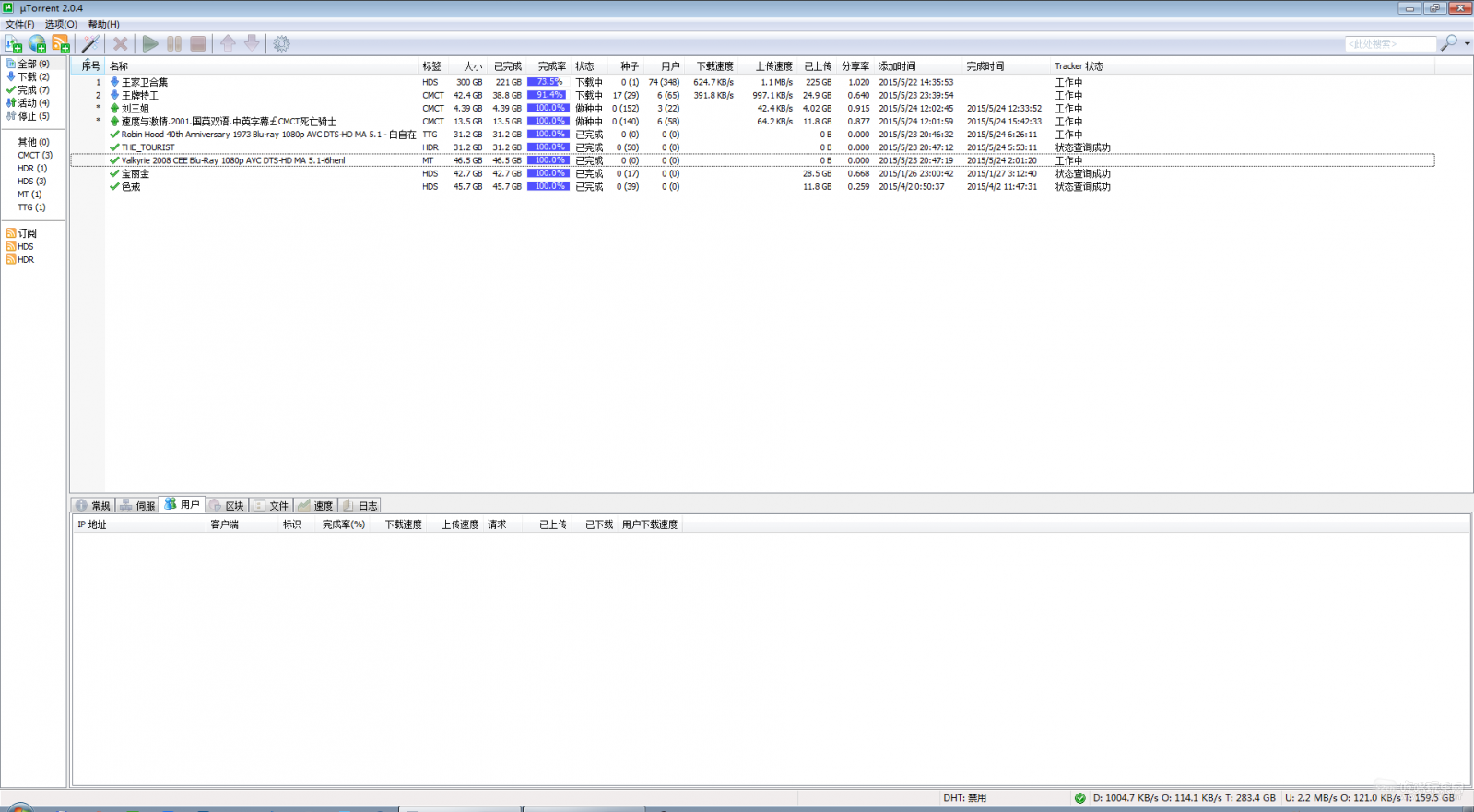Click the Add RSS Feed toolbar icon

click(61, 43)
